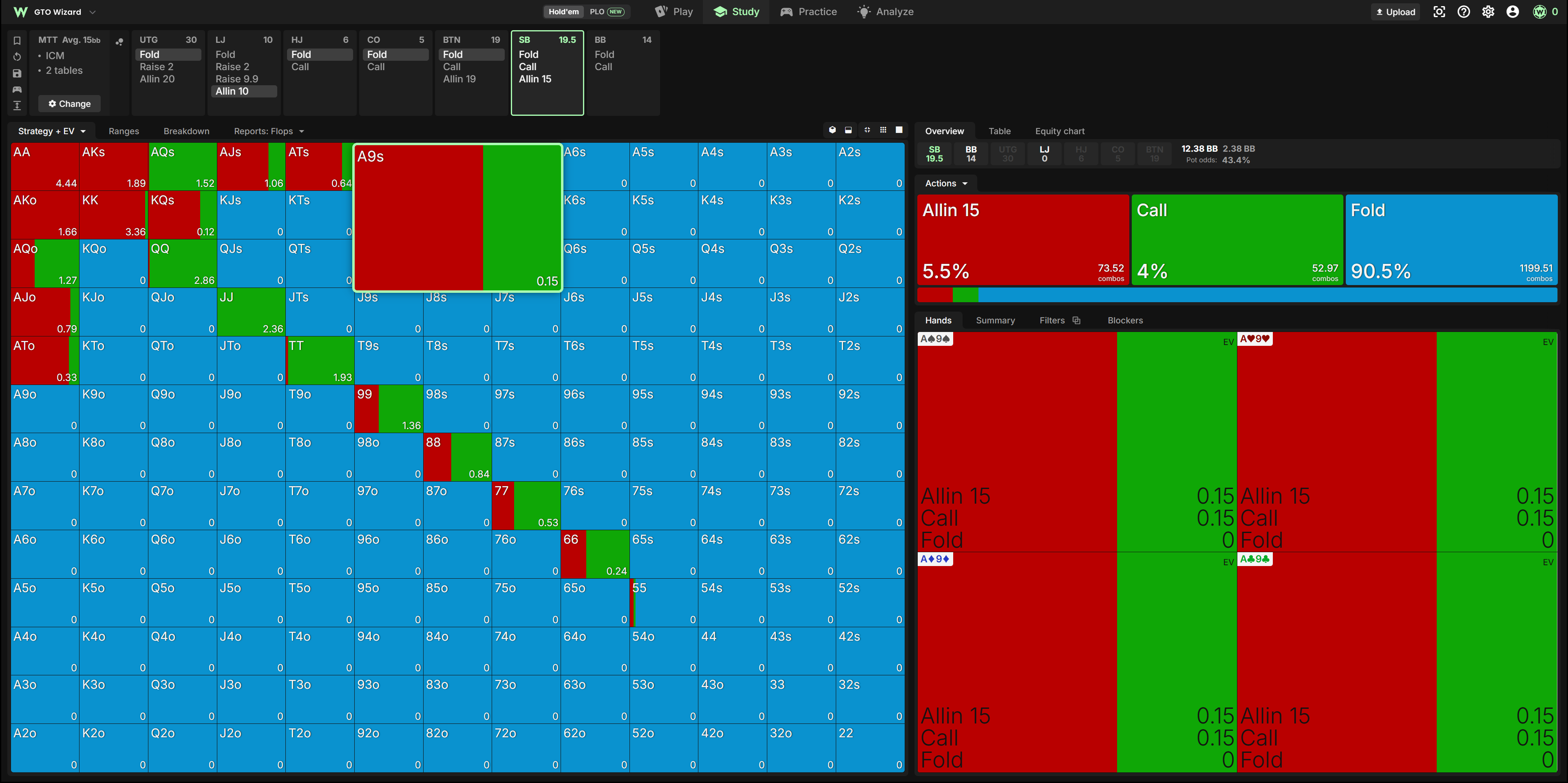Open settings with the gear icon
The image size is (1568, 783).
click(x=1488, y=11)
